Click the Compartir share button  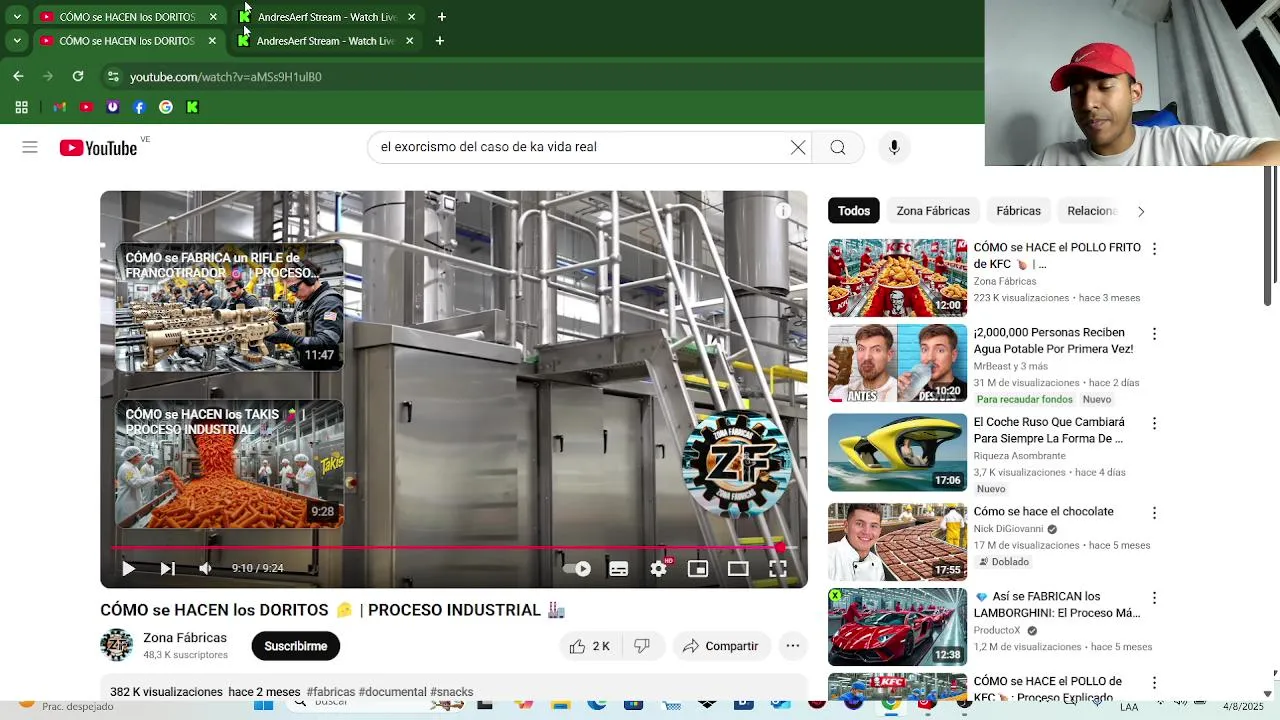click(x=720, y=646)
